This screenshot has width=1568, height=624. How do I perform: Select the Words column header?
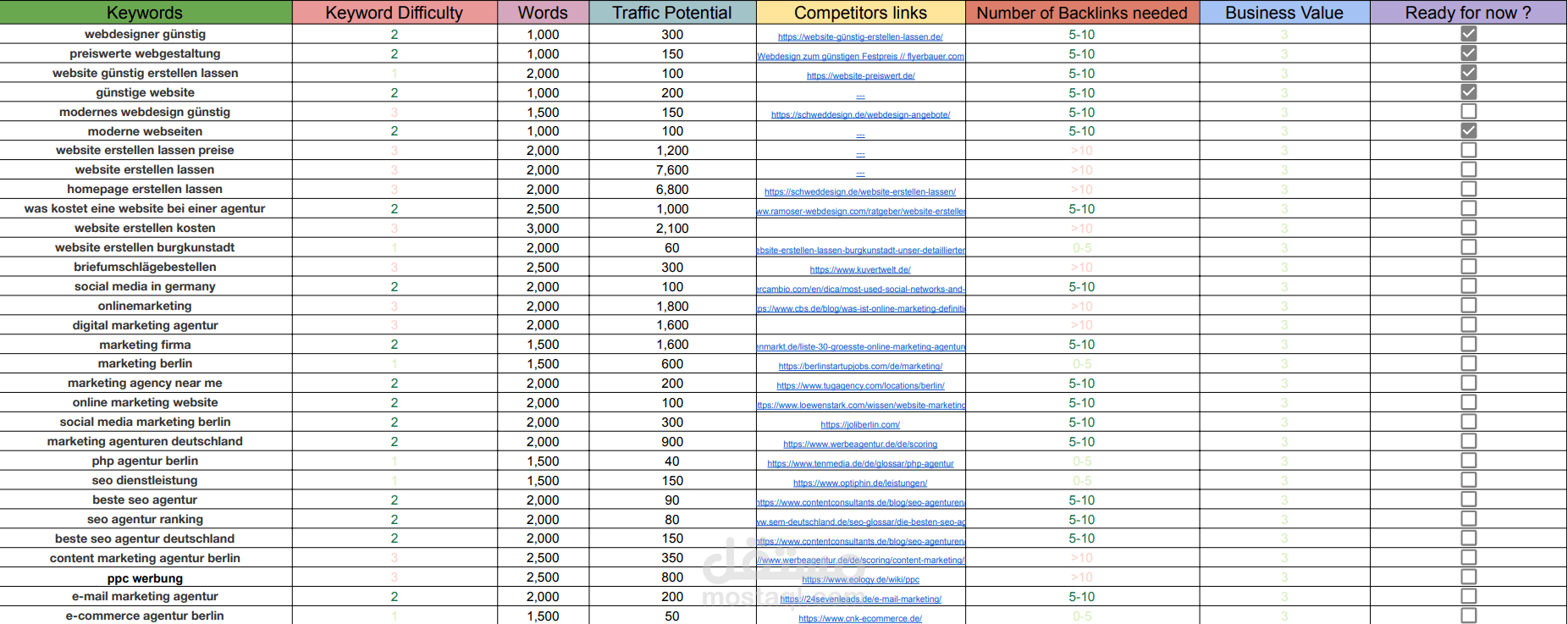[x=543, y=13]
